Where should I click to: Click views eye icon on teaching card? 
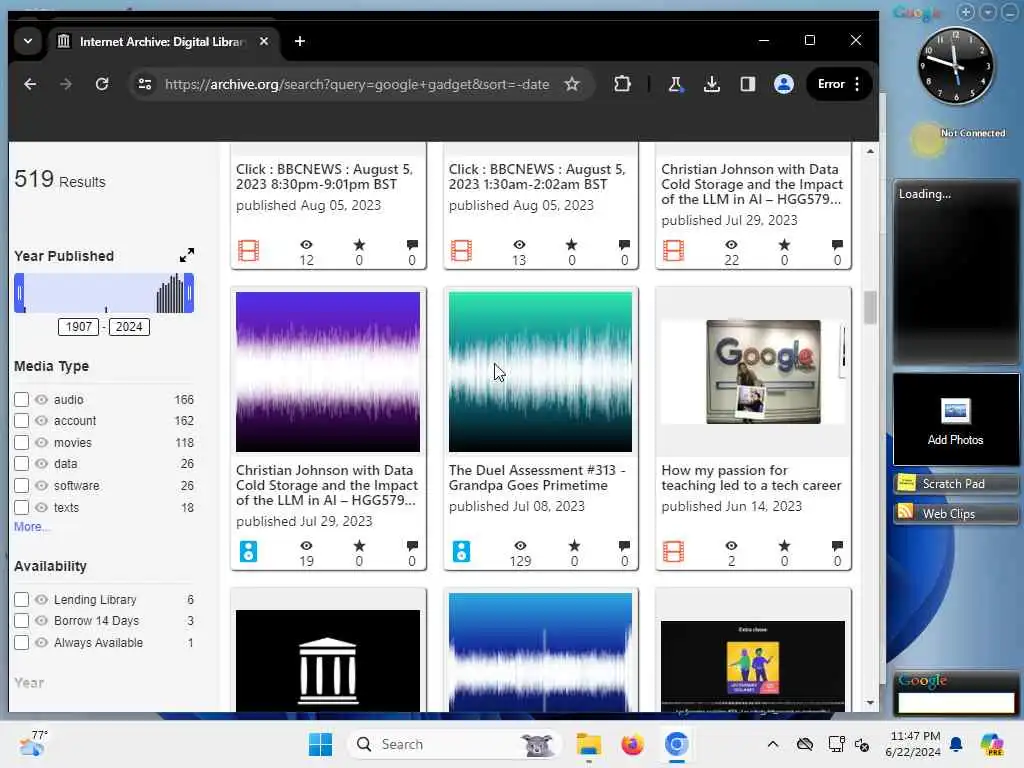point(731,545)
